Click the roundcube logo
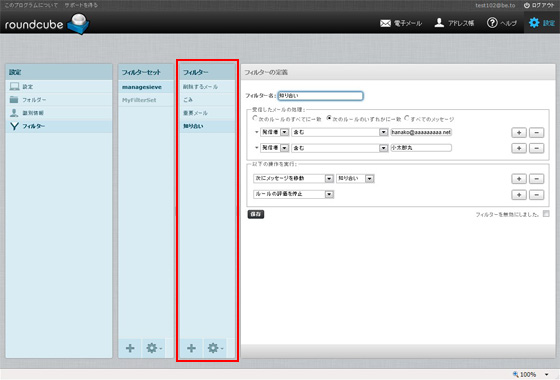Screen dimensions: 560x380 tap(47, 24)
